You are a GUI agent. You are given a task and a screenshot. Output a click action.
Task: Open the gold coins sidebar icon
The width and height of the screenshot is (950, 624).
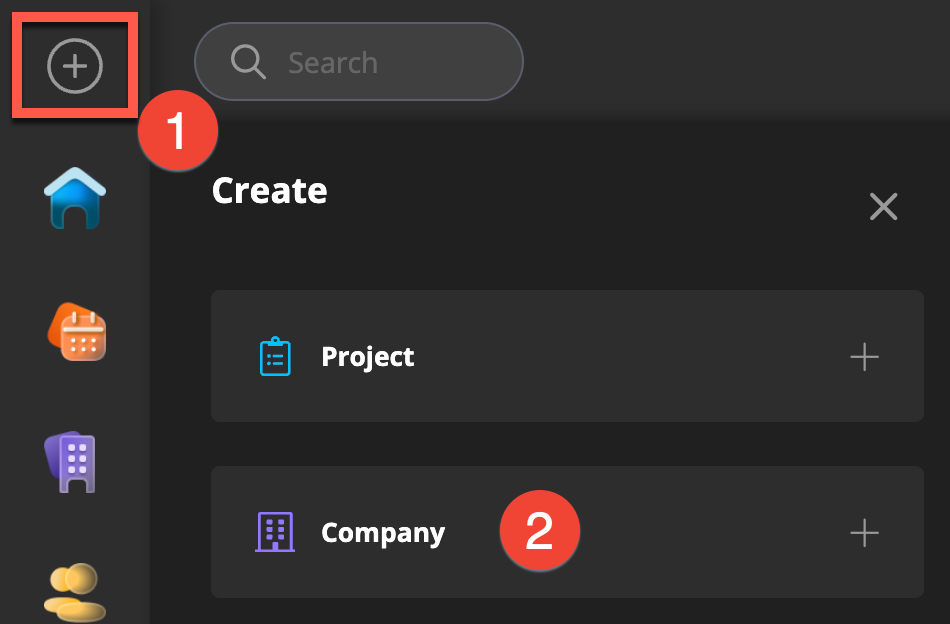click(x=75, y=592)
